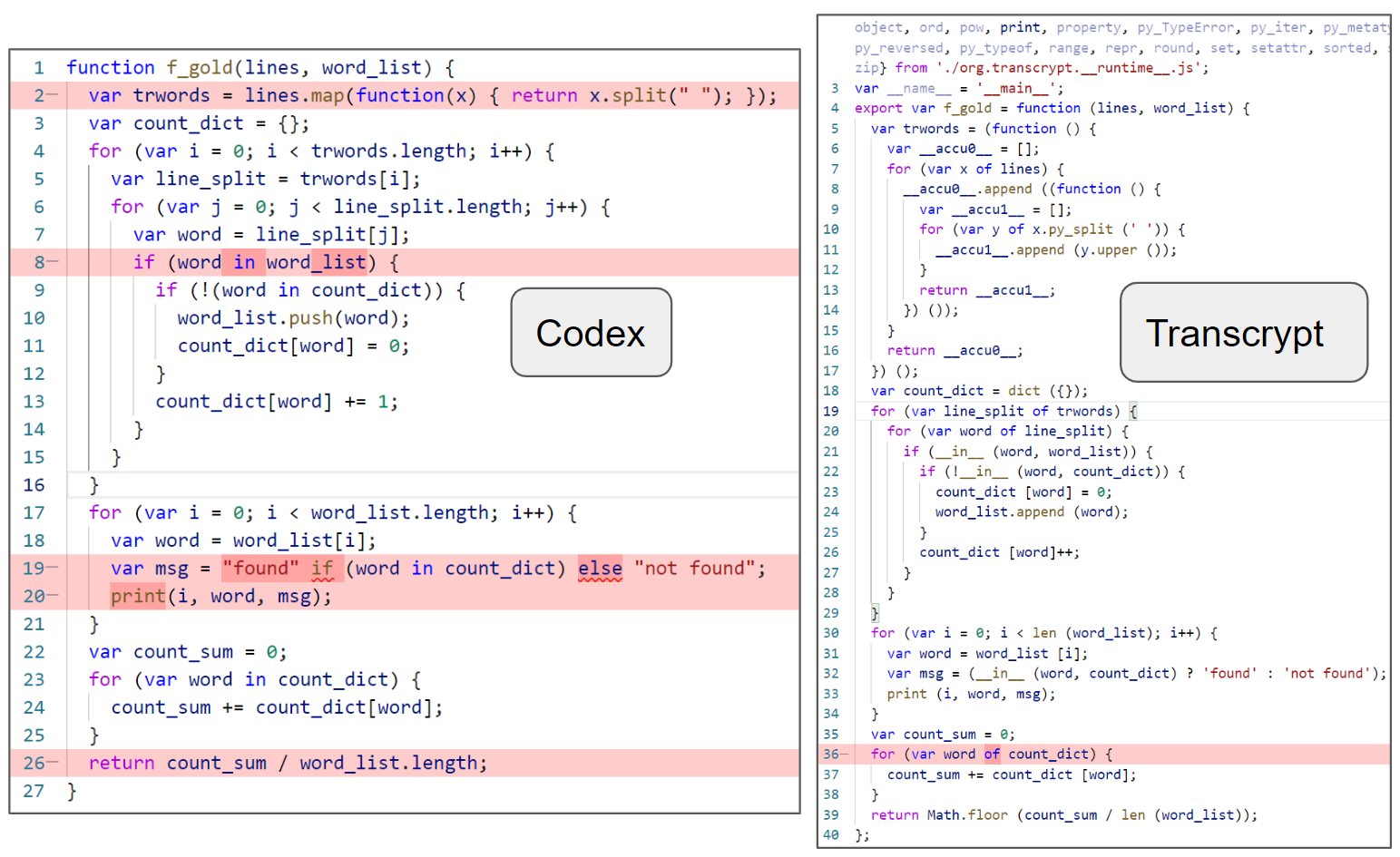Image resolution: width=1400 pixels, height=857 pixels.
Task: Click 'word_list[i]' on Codex line 18
Action: [x=299, y=540]
